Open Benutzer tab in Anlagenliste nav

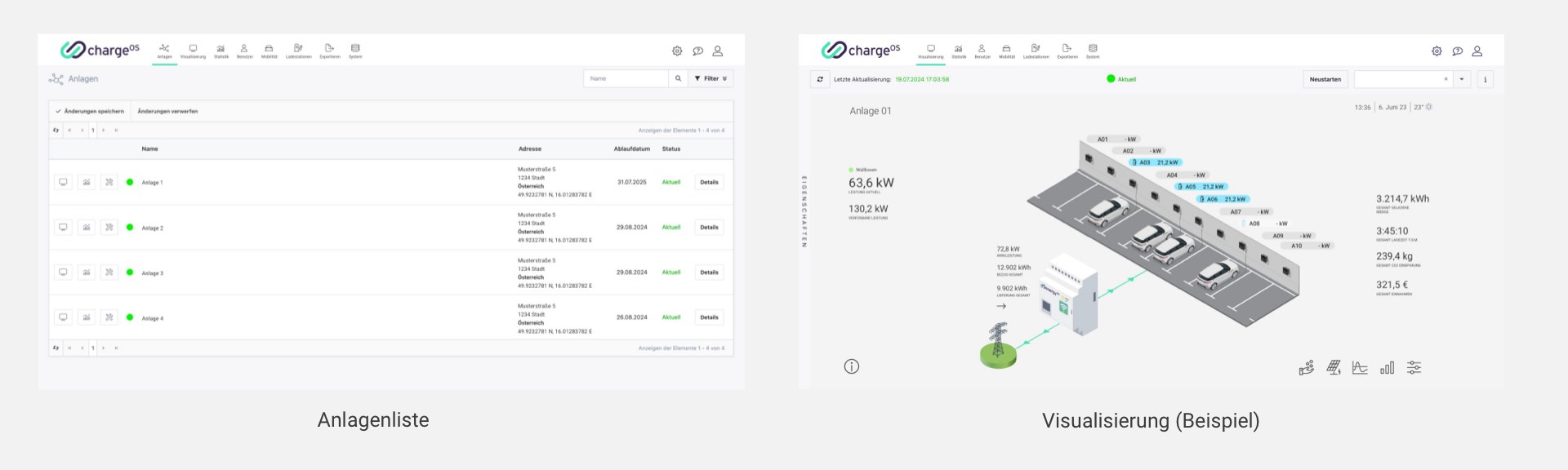pyautogui.click(x=244, y=51)
